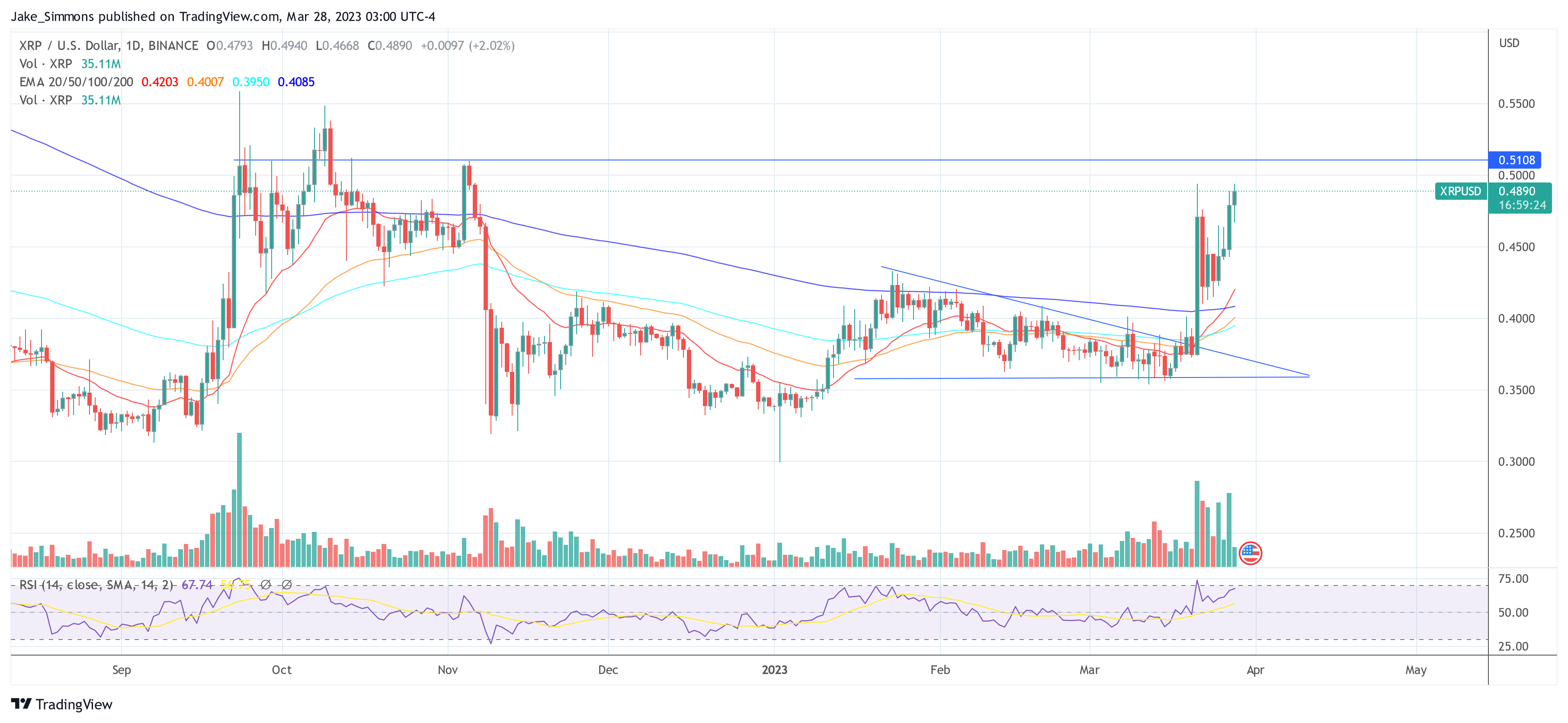The height and width of the screenshot is (723, 1568).
Task: Click the Dec label on the time axis
Action: click(x=608, y=670)
